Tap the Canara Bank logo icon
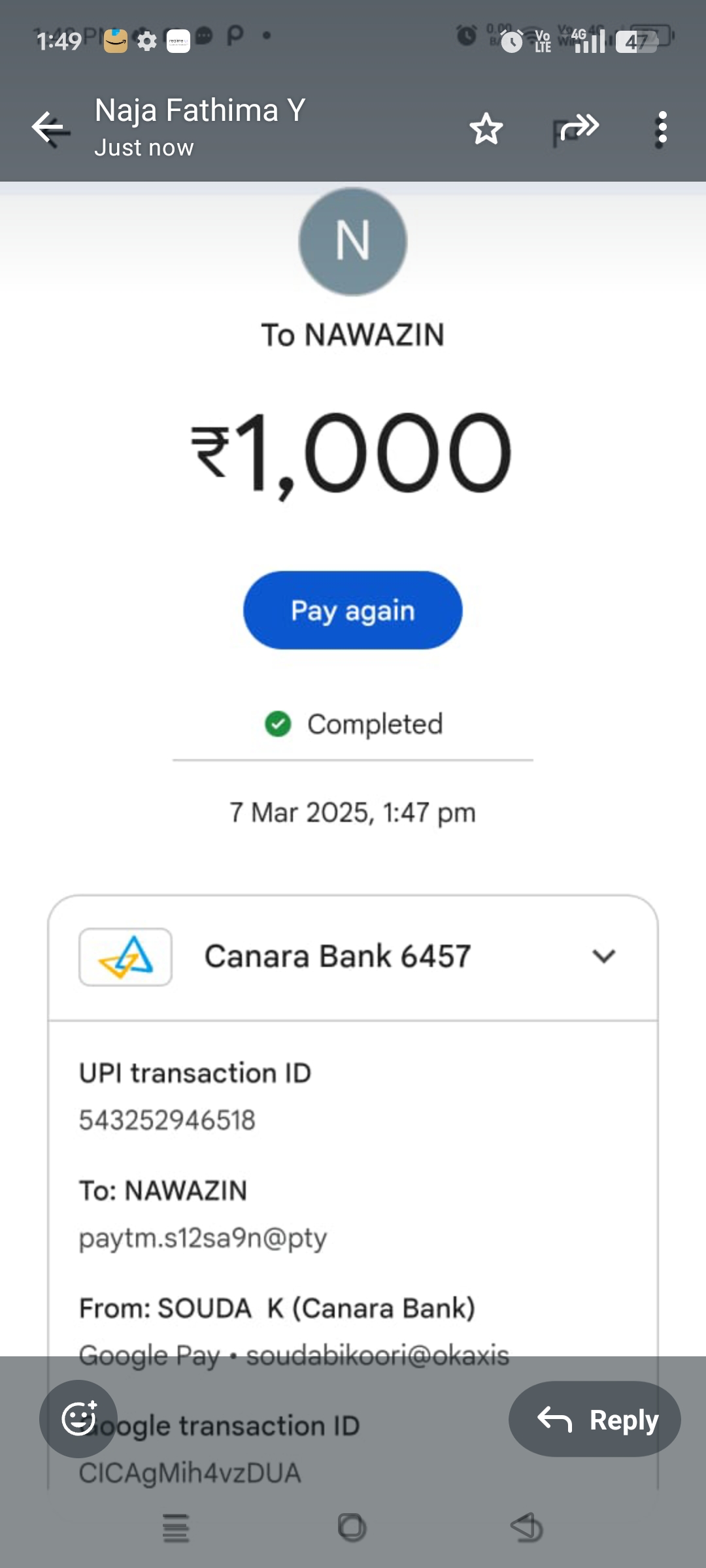 tap(126, 957)
